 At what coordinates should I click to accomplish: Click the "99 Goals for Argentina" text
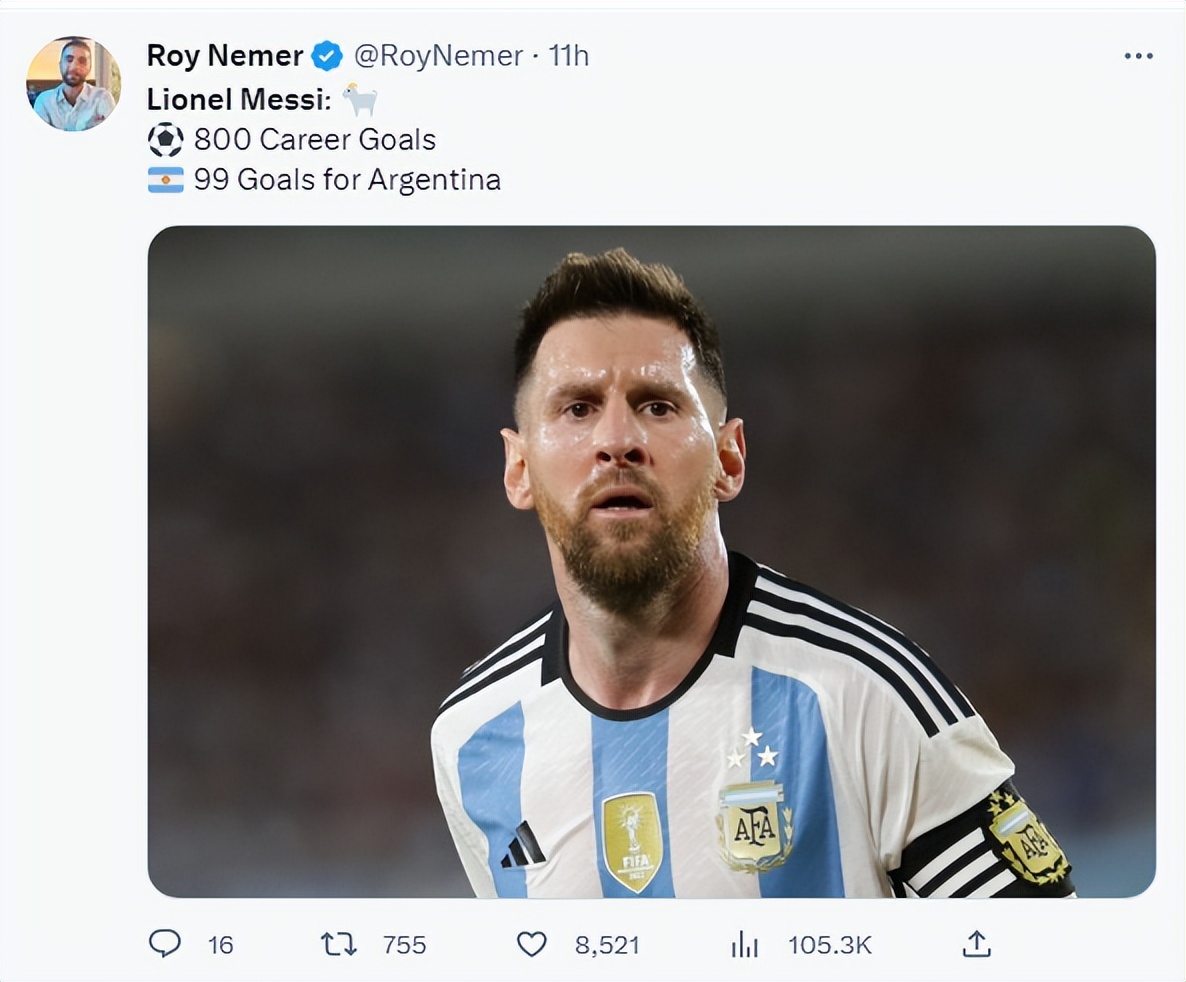pyautogui.click(x=347, y=180)
